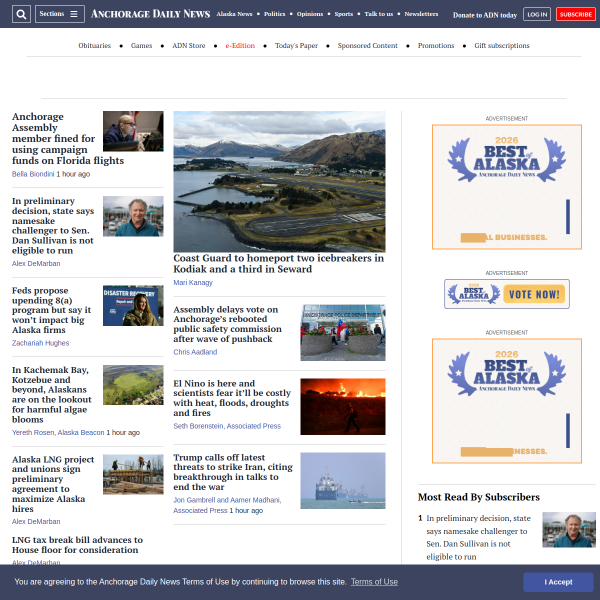Click first 2026 Best of Alaska ad

coord(507,187)
